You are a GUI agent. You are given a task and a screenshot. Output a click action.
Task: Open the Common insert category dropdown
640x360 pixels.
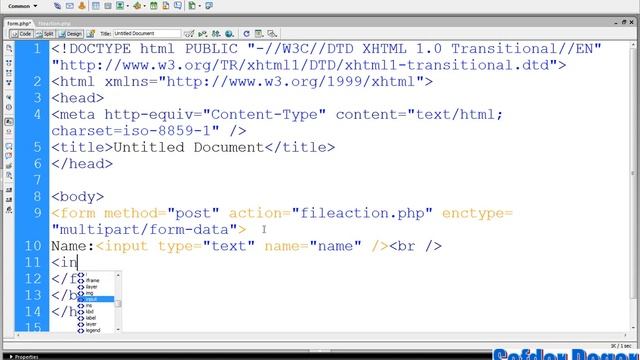click(x=23, y=6)
